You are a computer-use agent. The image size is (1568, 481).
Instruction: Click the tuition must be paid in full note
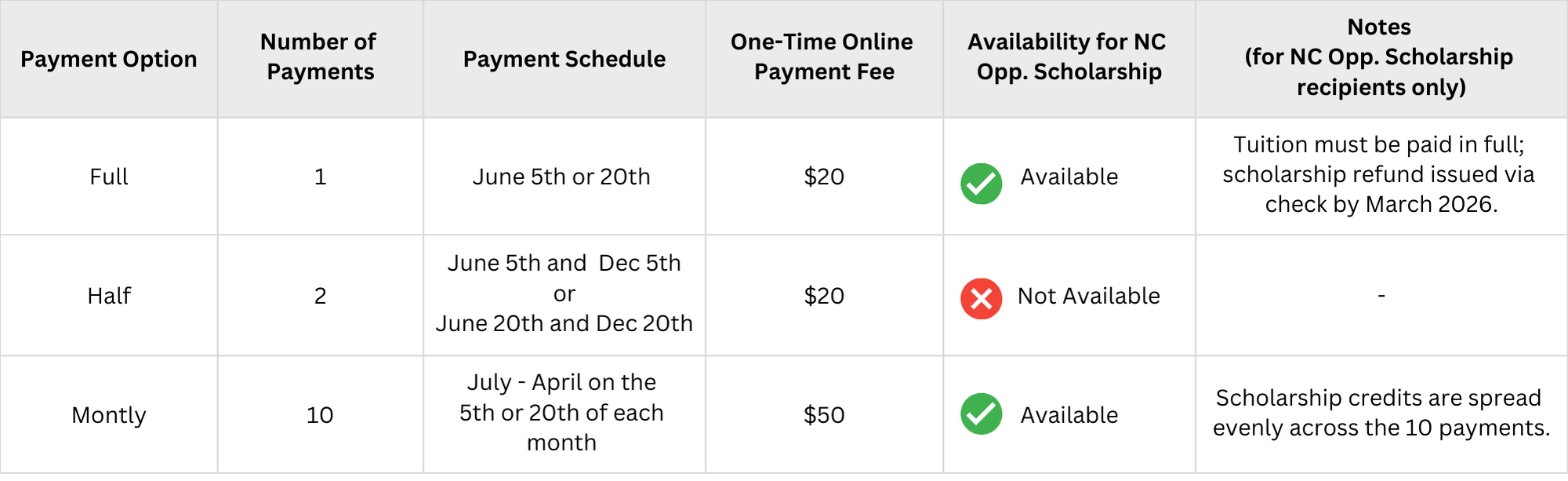(x=1380, y=174)
